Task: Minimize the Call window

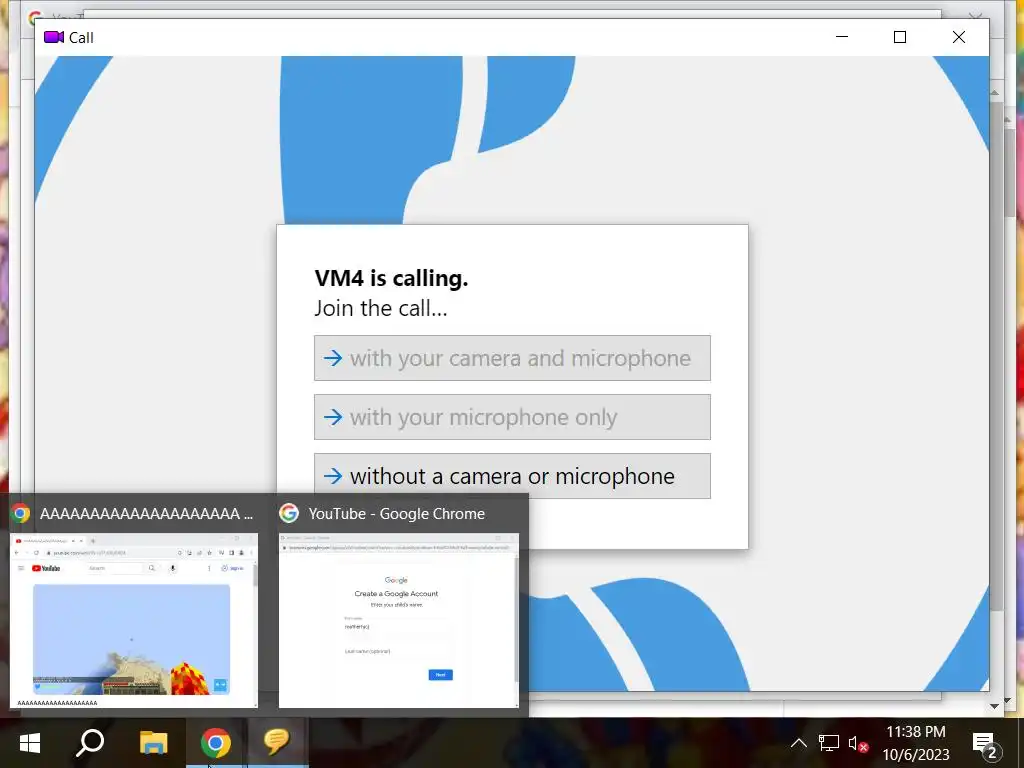Action: (x=842, y=37)
